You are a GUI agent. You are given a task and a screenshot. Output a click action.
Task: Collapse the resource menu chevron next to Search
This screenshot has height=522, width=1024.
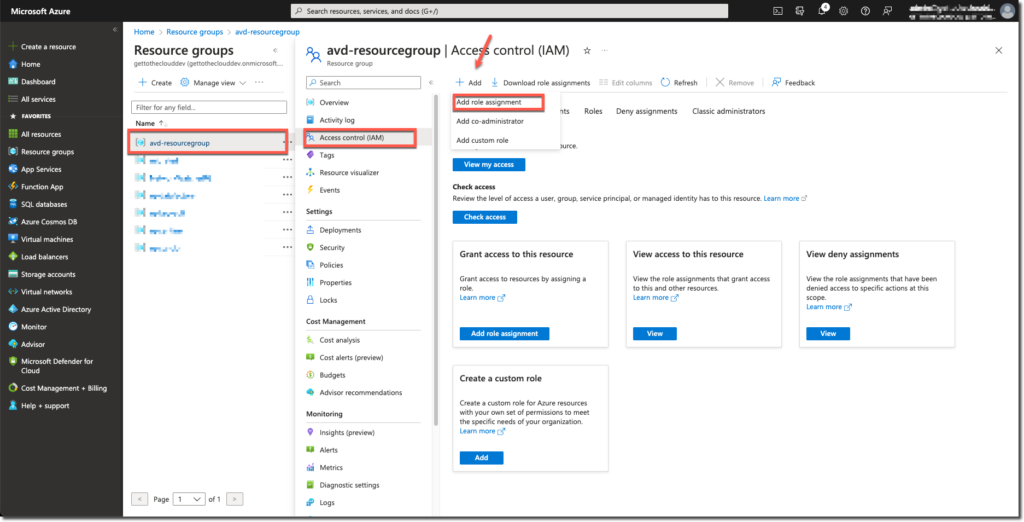[x=431, y=83]
